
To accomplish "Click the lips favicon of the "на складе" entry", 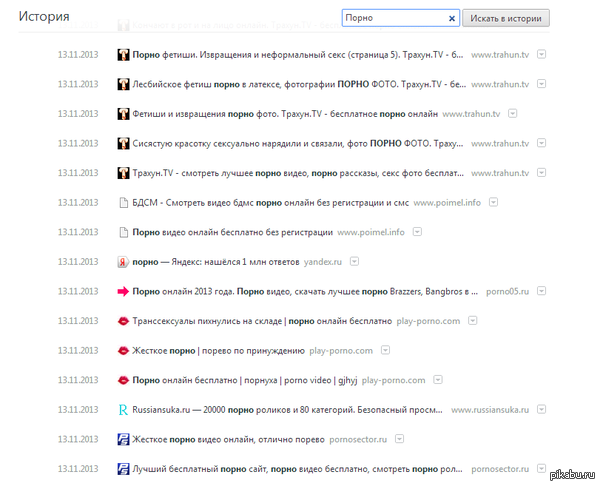I will click(x=123, y=321).
